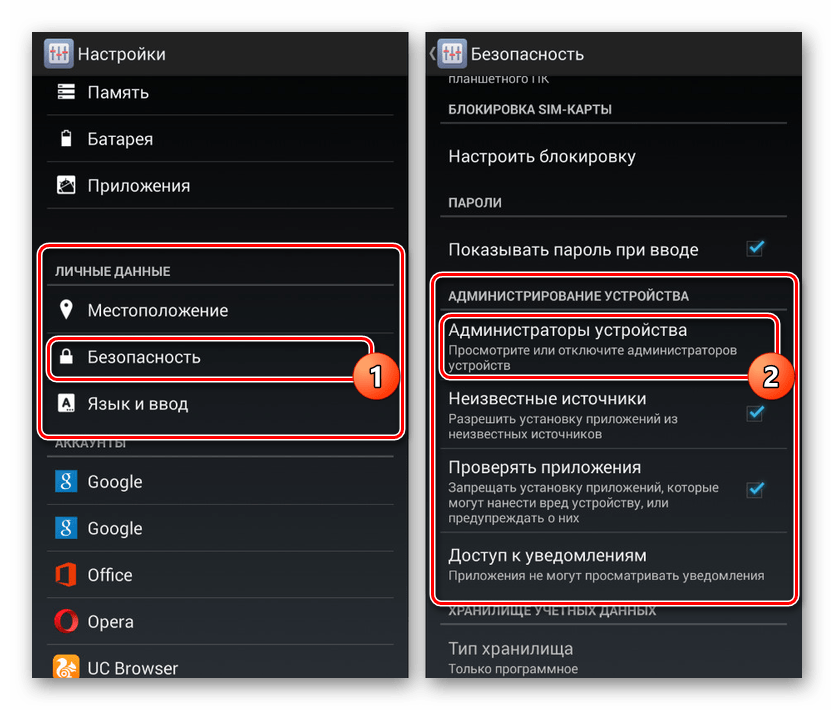The width and height of the screenshot is (834, 710).
Task: Tap the Настройки header settings icon
Action: [x=59, y=54]
